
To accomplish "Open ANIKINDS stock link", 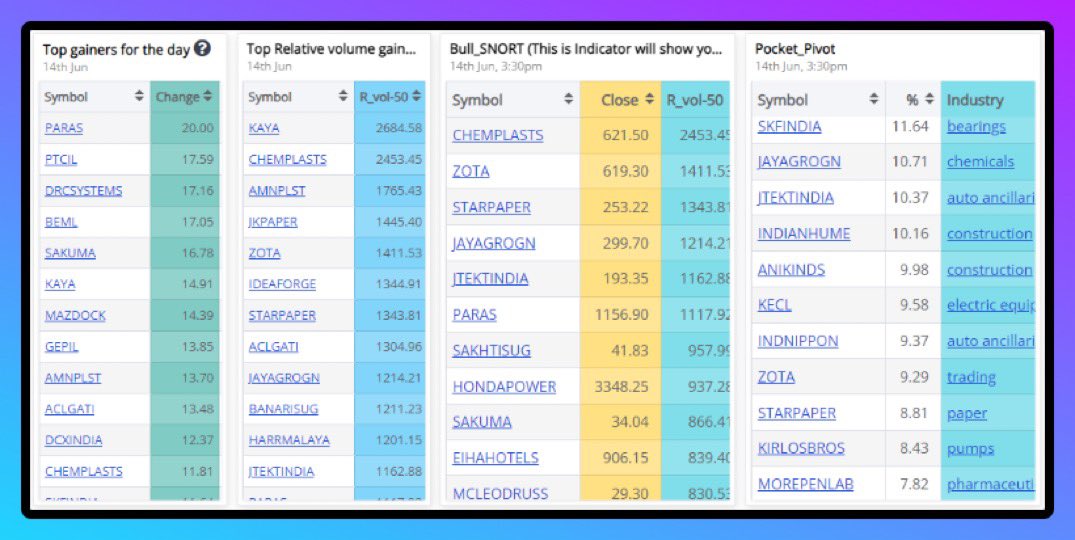I will point(791,270).
